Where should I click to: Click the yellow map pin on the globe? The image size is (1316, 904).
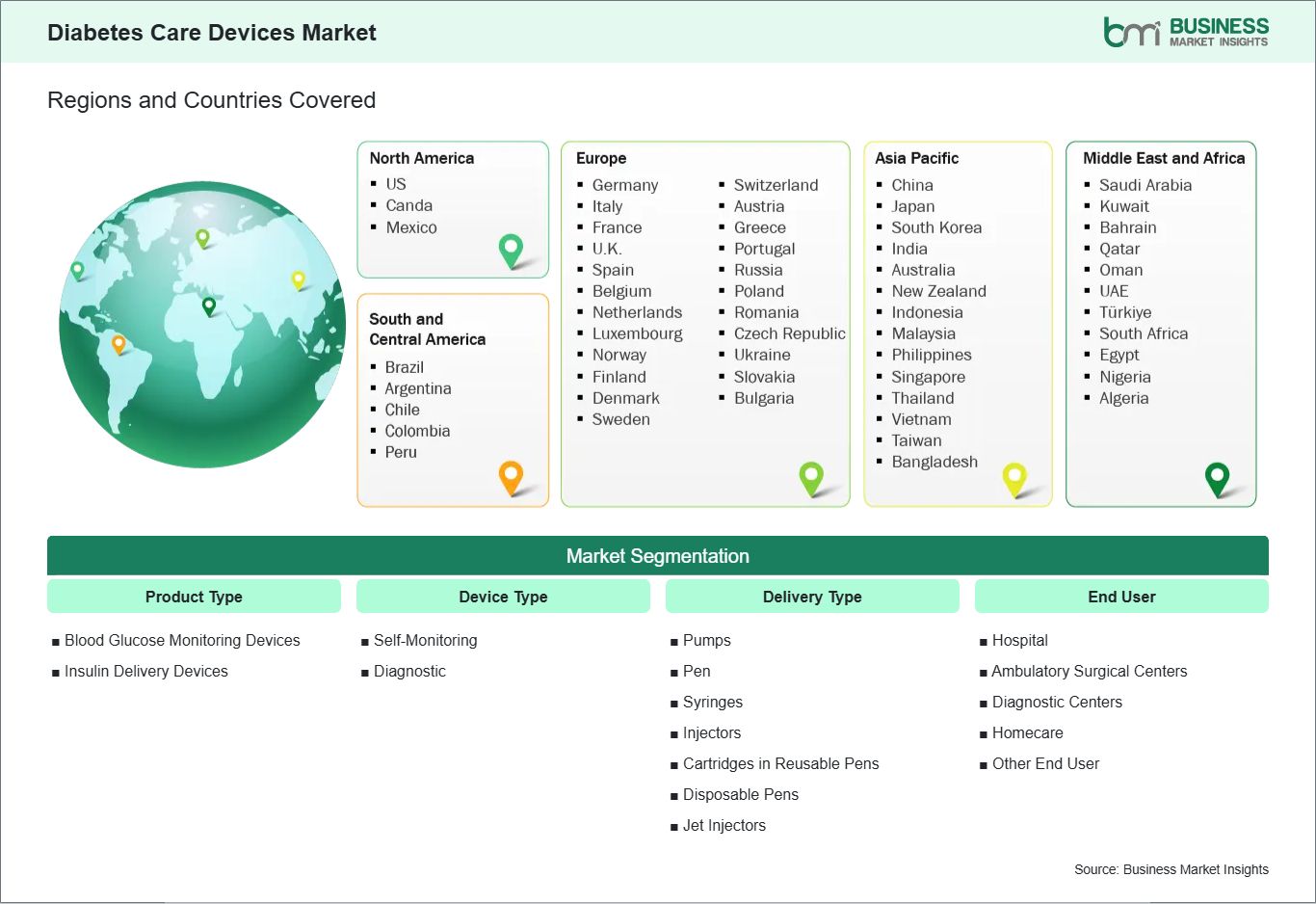coord(299,279)
